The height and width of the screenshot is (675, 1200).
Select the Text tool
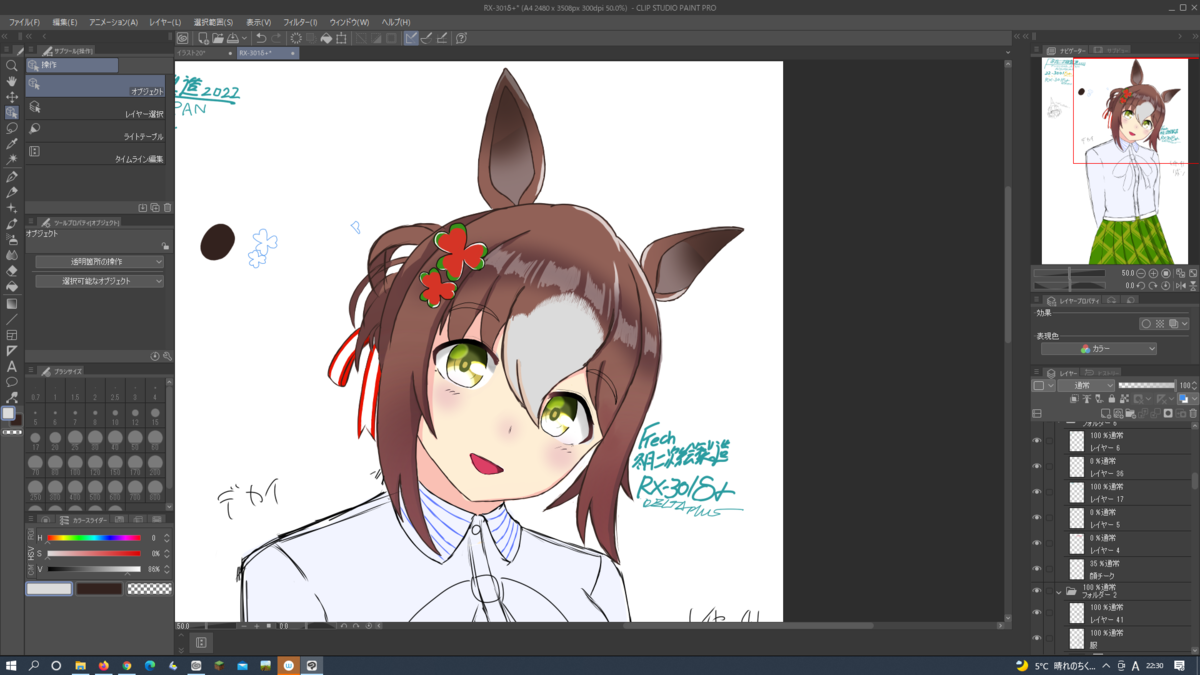tap(12, 366)
